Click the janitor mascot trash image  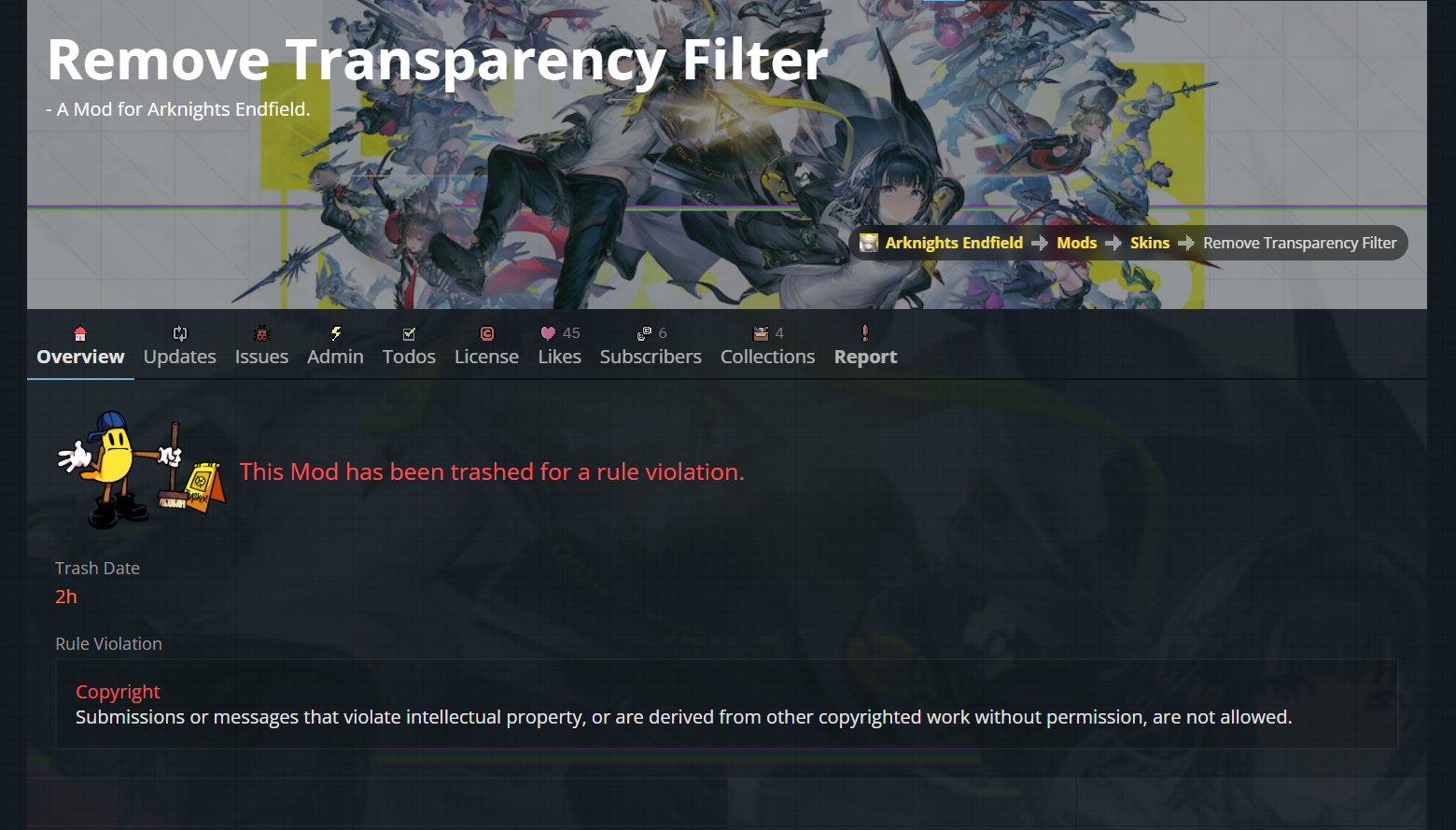pos(142,470)
